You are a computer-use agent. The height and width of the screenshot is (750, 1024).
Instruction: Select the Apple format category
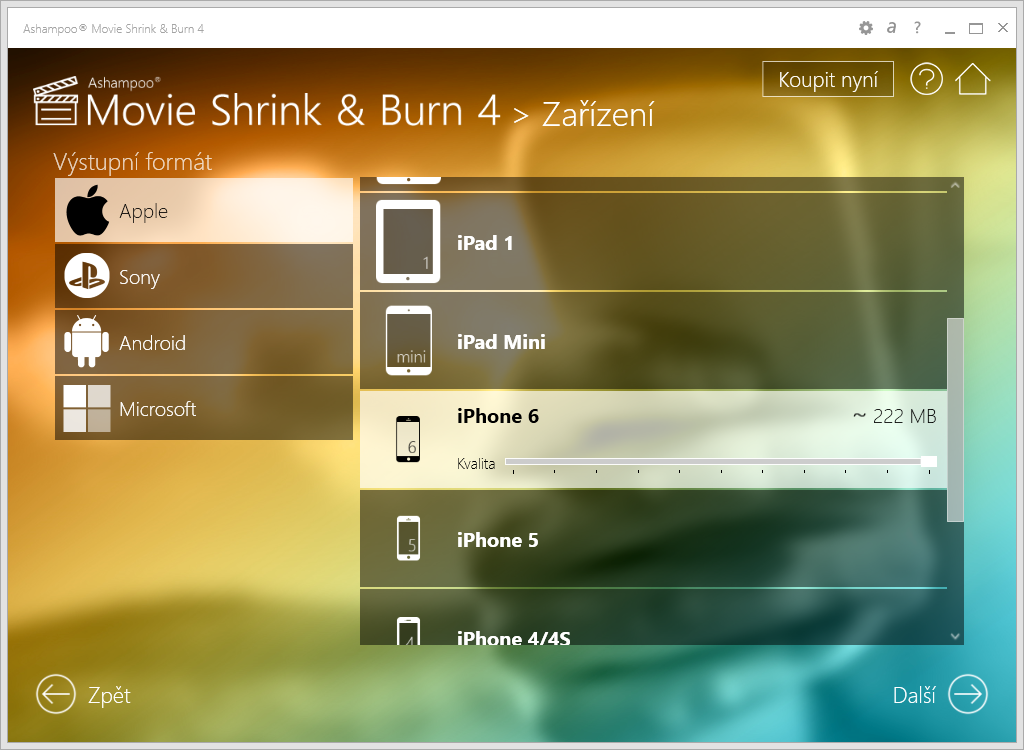tap(204, 210)
